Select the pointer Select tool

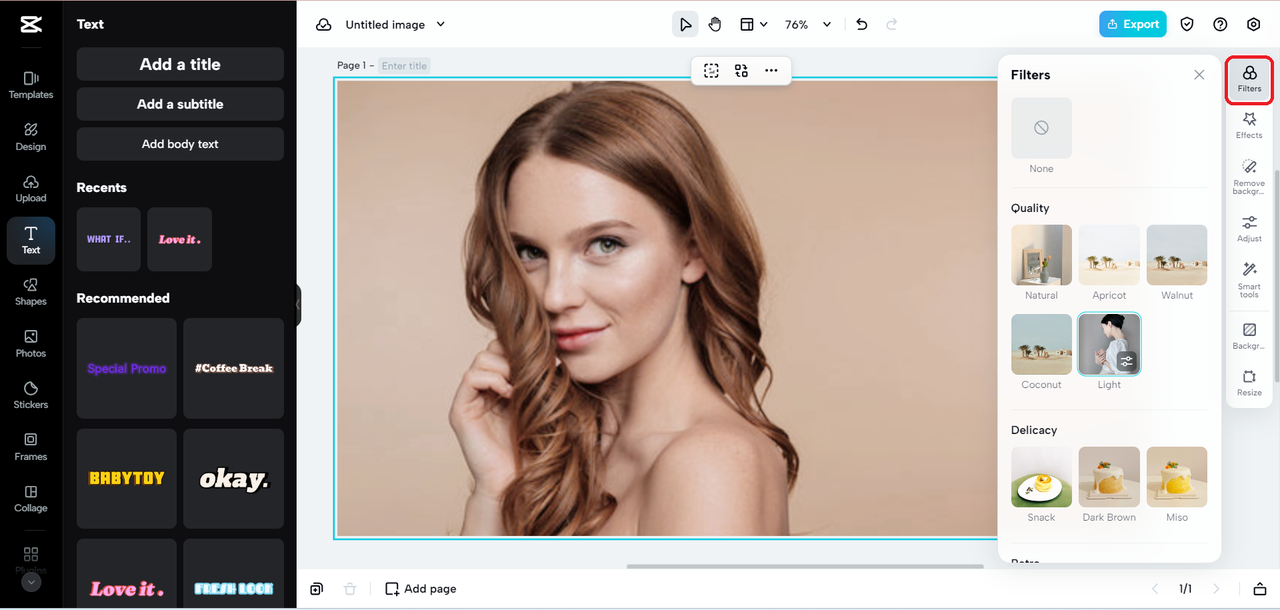pyautogui.click(x=685, y=25)
